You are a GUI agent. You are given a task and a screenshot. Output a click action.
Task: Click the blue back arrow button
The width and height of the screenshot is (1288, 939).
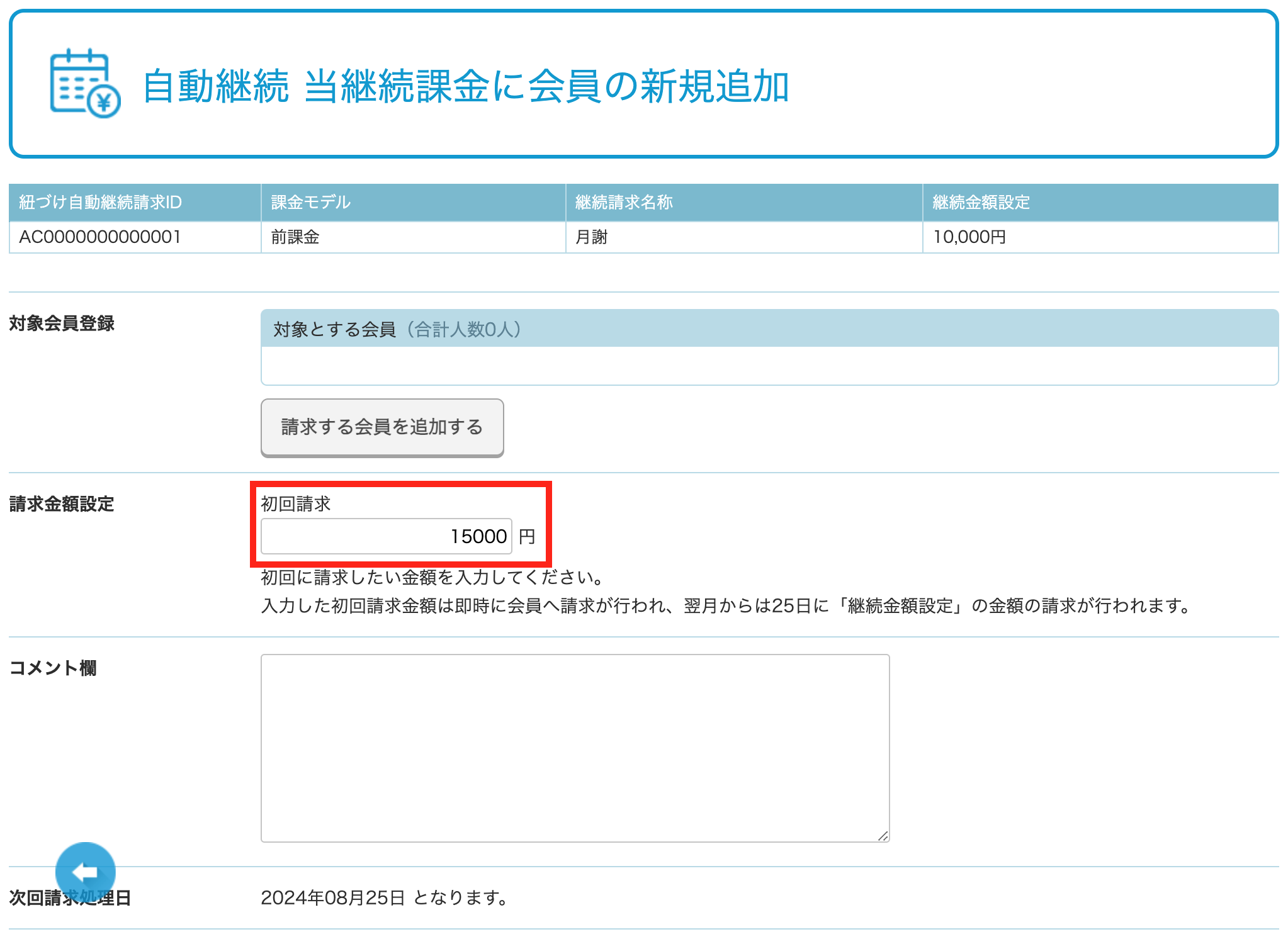[x=86, y=872]
